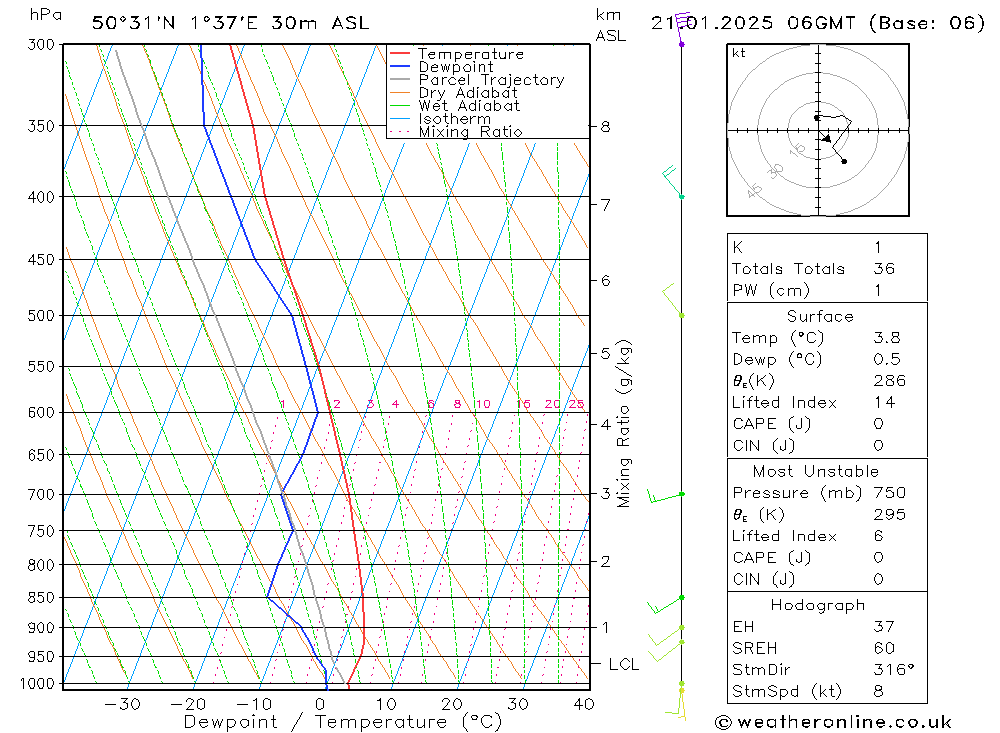Click the StmSpd (kt) value 8
1000x733 pixels.
coord(878,692)
